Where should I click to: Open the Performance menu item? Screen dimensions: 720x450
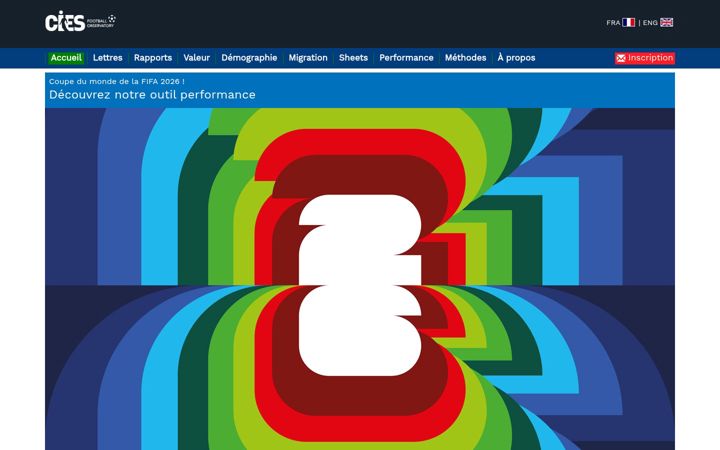[406, 58]
